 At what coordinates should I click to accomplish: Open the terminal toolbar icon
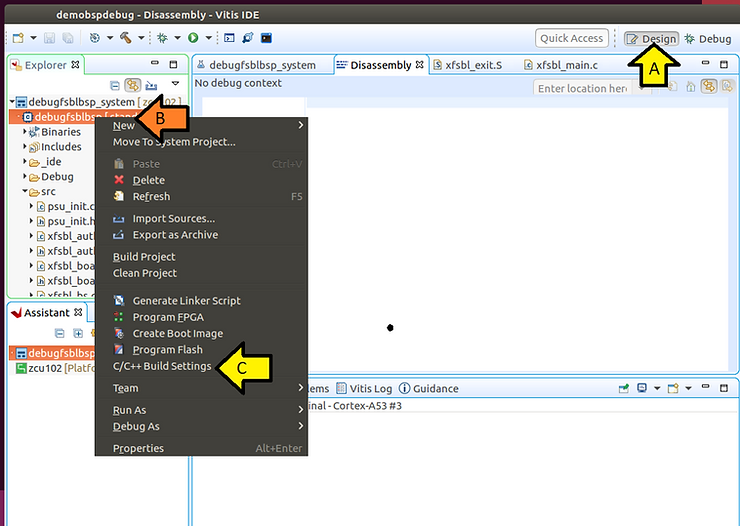pyautogui.click(x=266, y=38)
